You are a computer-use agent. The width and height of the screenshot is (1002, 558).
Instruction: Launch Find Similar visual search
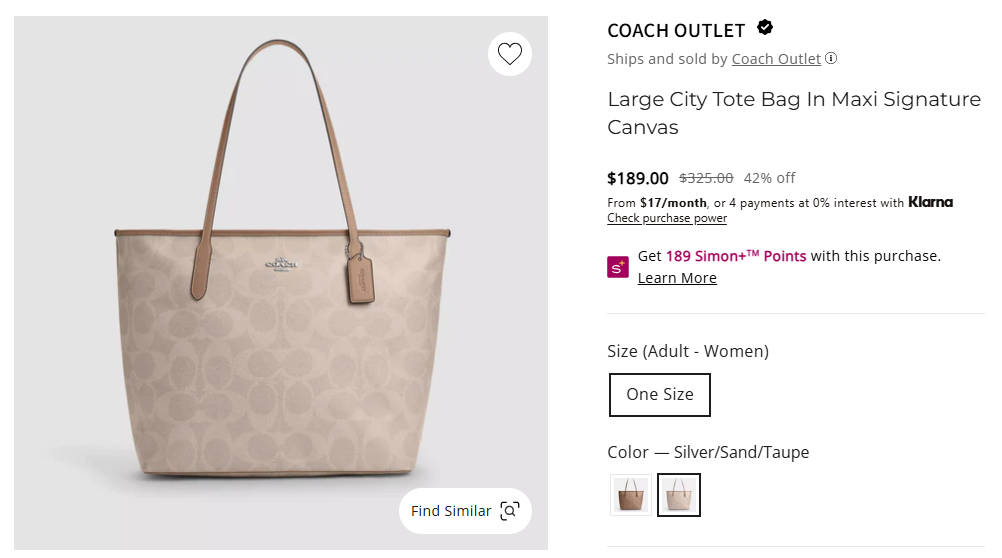[x=465, y=511]
